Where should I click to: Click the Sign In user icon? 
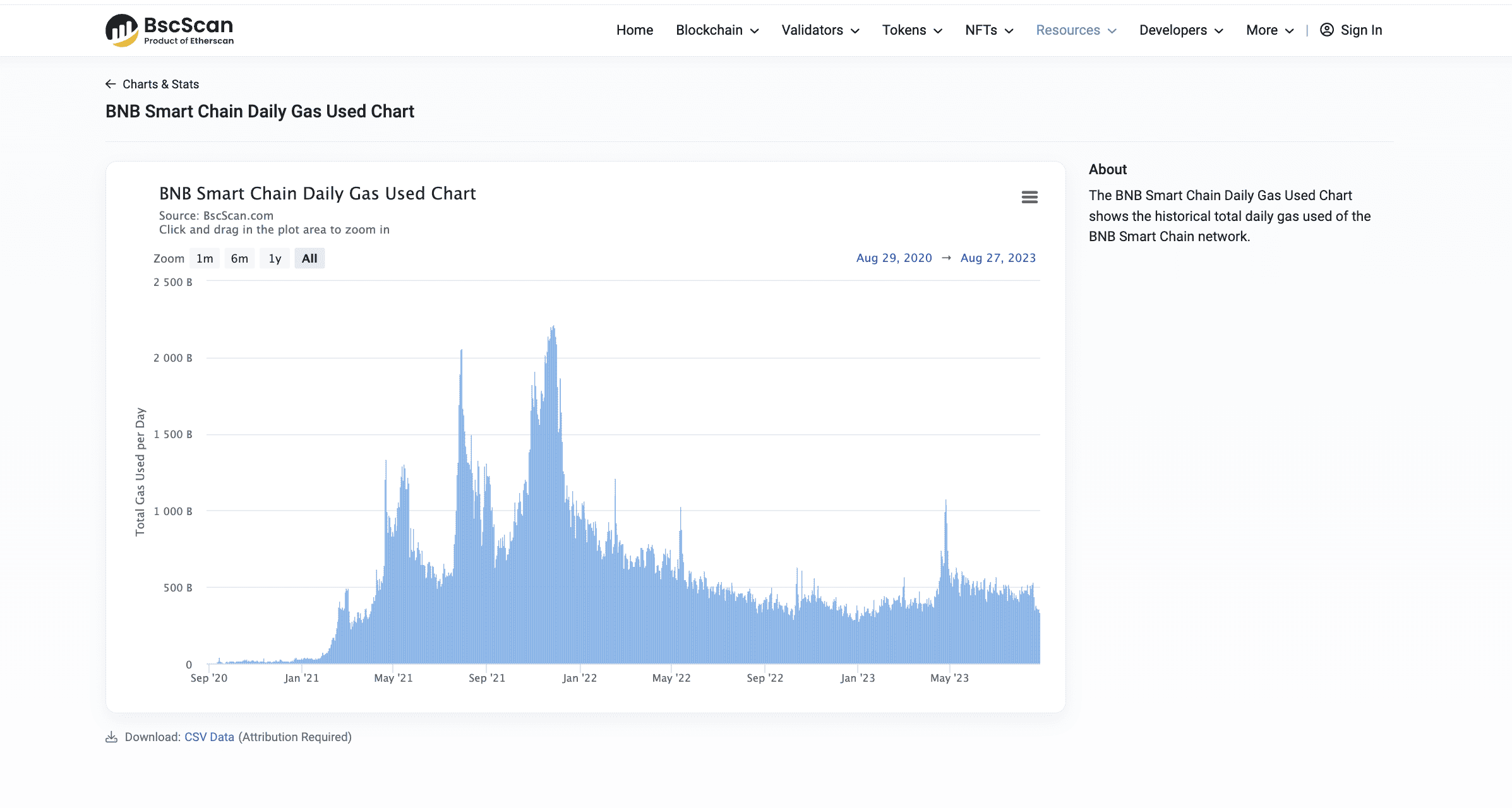pos(1327,30)
